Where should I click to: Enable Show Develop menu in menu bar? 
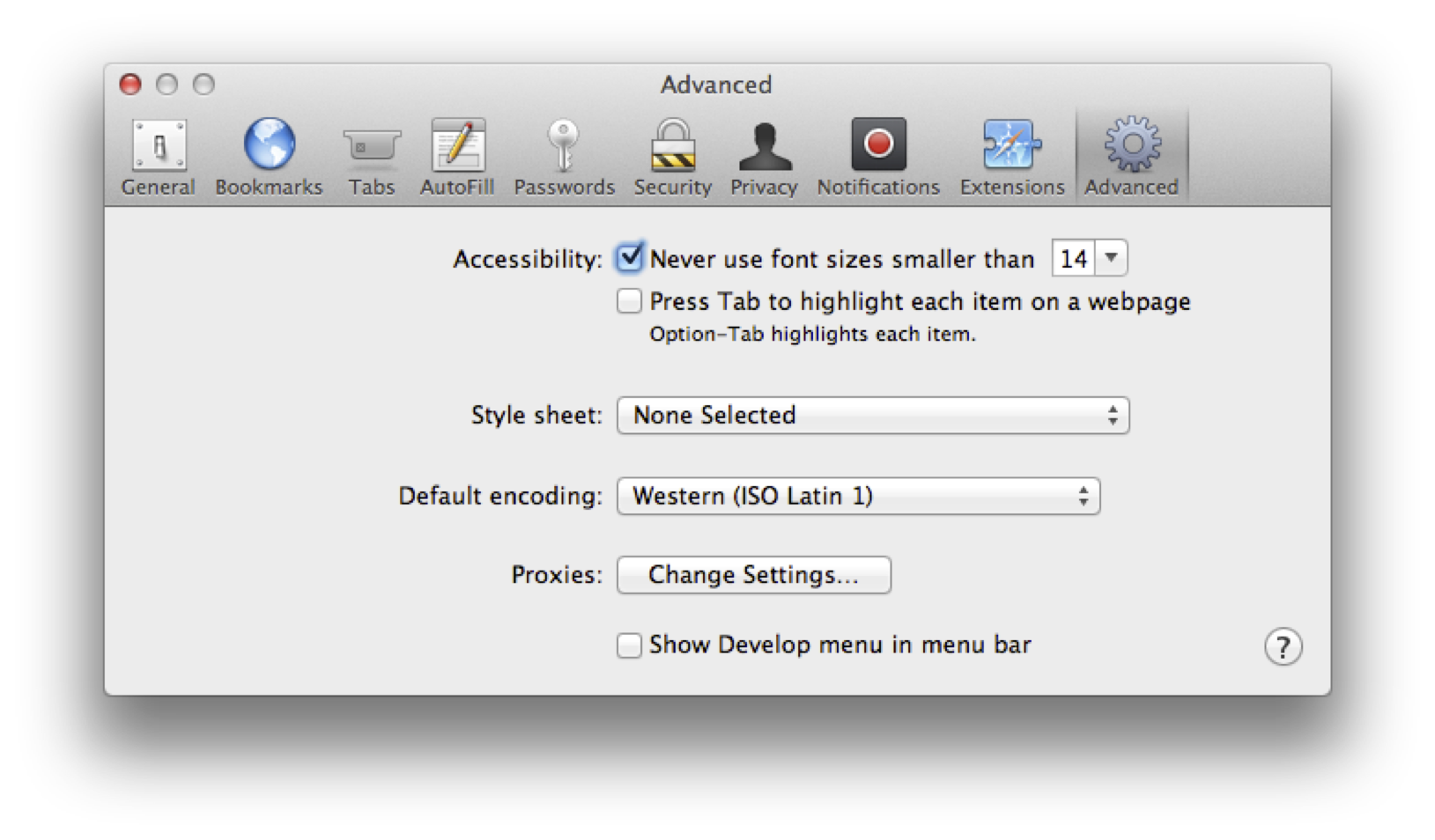(629, 645)
